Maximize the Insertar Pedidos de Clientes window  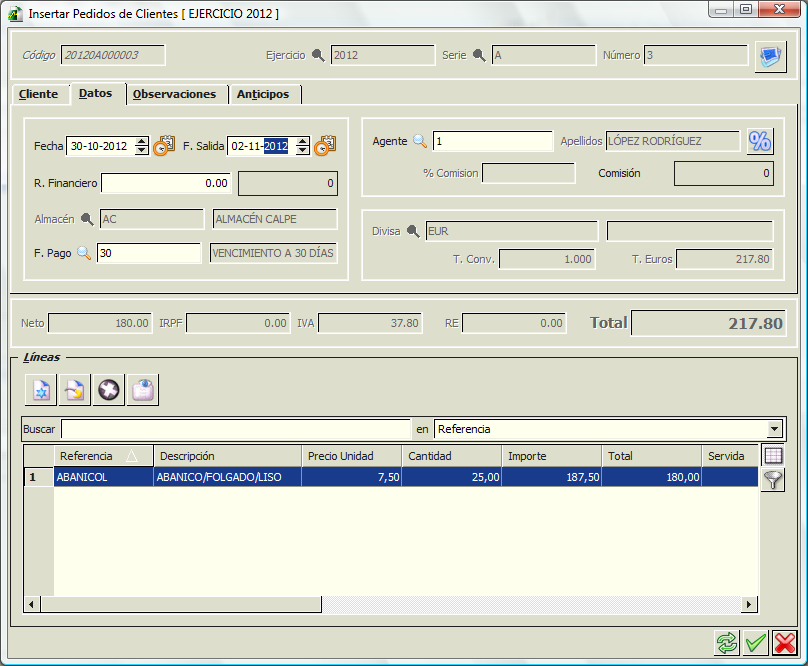[x=746, y=10]
